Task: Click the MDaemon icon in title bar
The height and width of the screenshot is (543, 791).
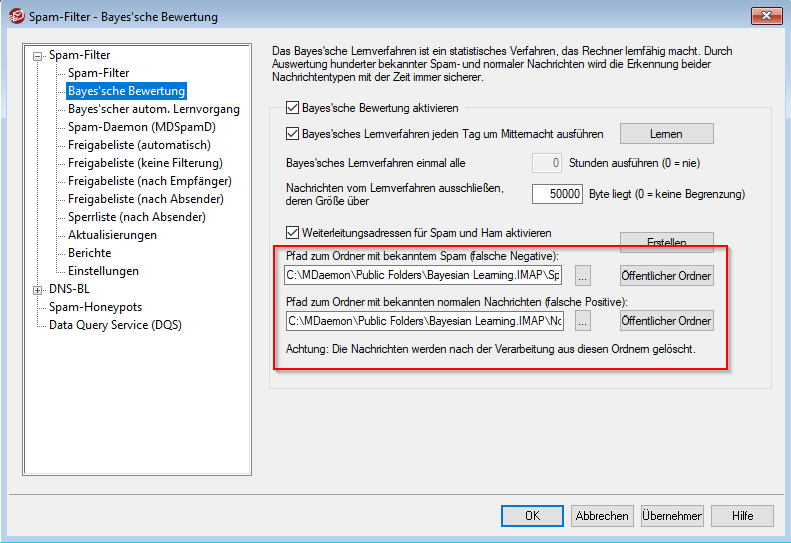Action: click(x=14, y=16)
